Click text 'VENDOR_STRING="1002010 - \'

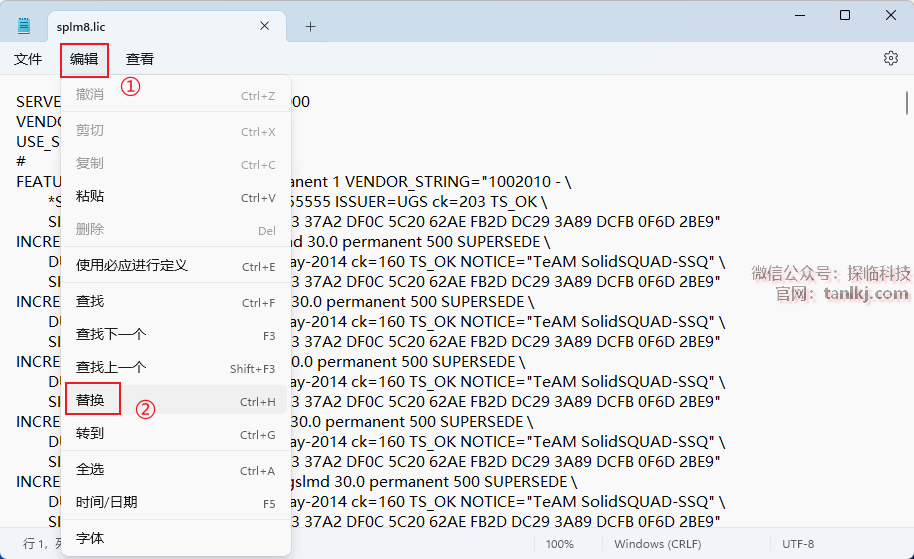pos(458,182)
